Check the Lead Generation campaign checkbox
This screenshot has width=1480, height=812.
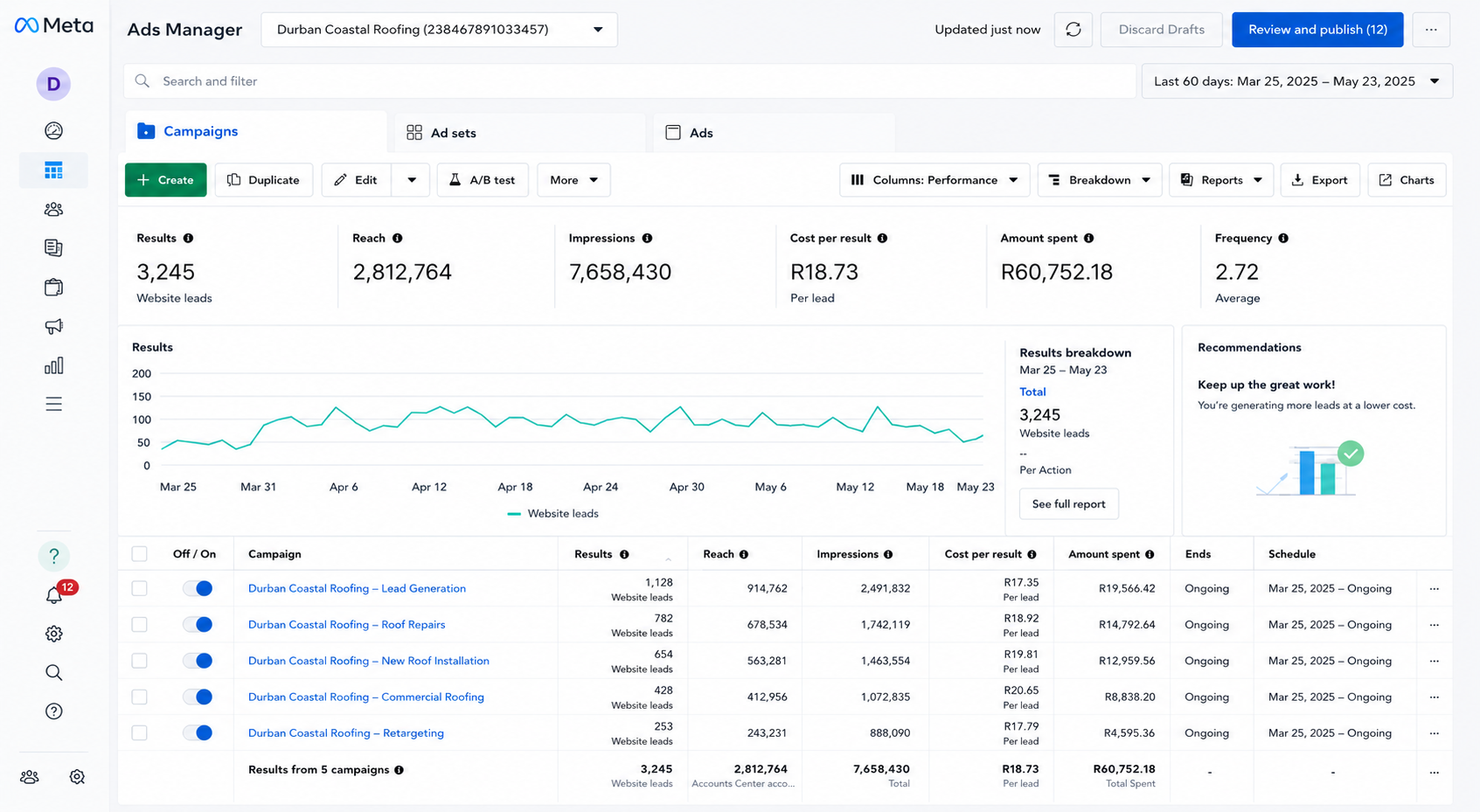[x=140, y=589]
